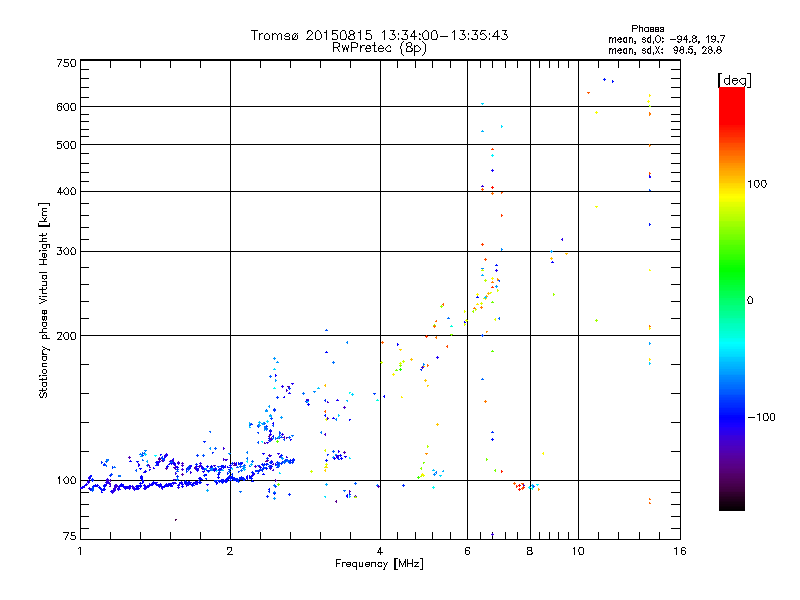Click the "Stationary phase Virtual Height [km]" axis label

pos(44,300)
